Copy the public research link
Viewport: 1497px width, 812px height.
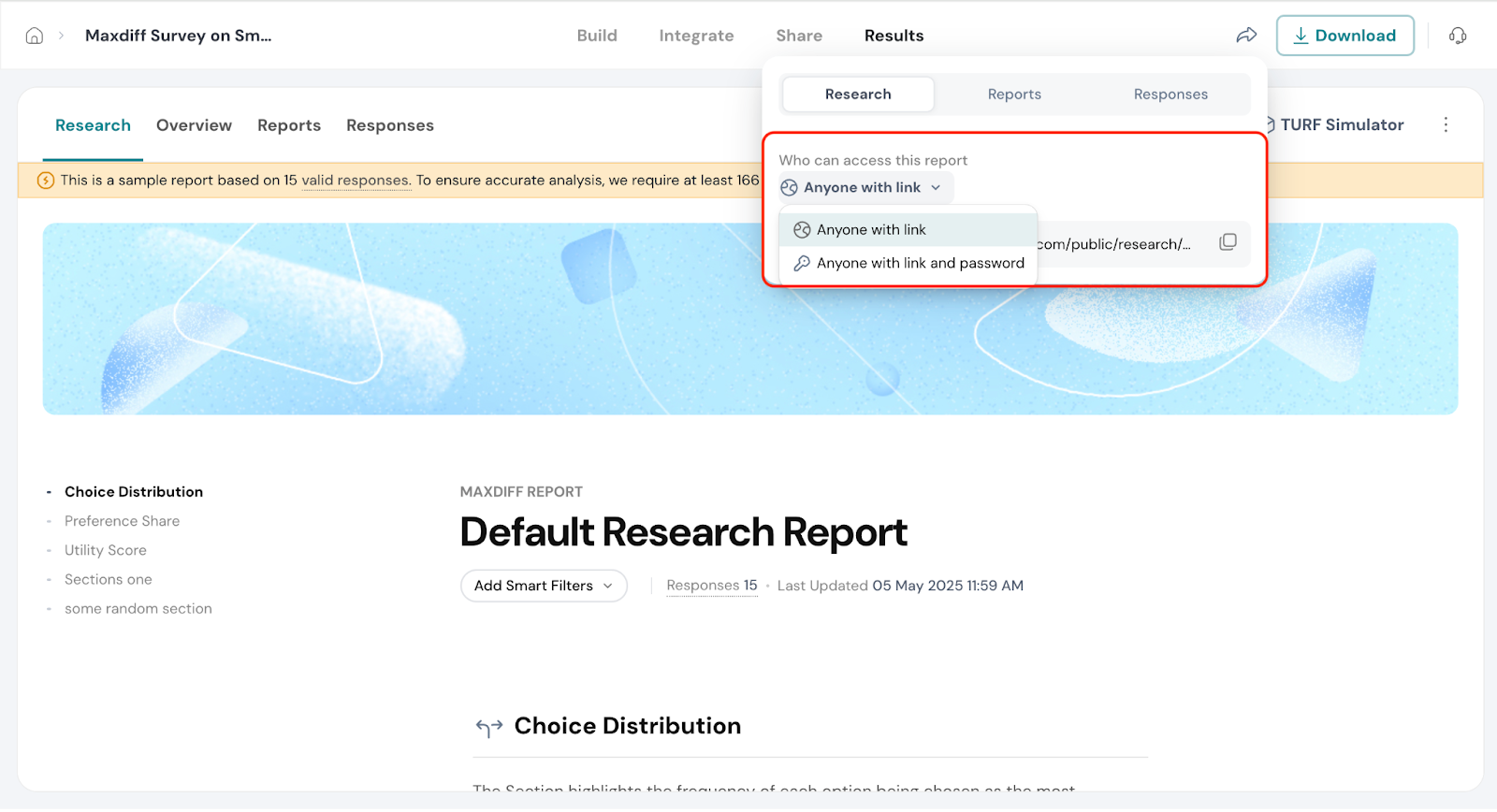[1228, 242]
